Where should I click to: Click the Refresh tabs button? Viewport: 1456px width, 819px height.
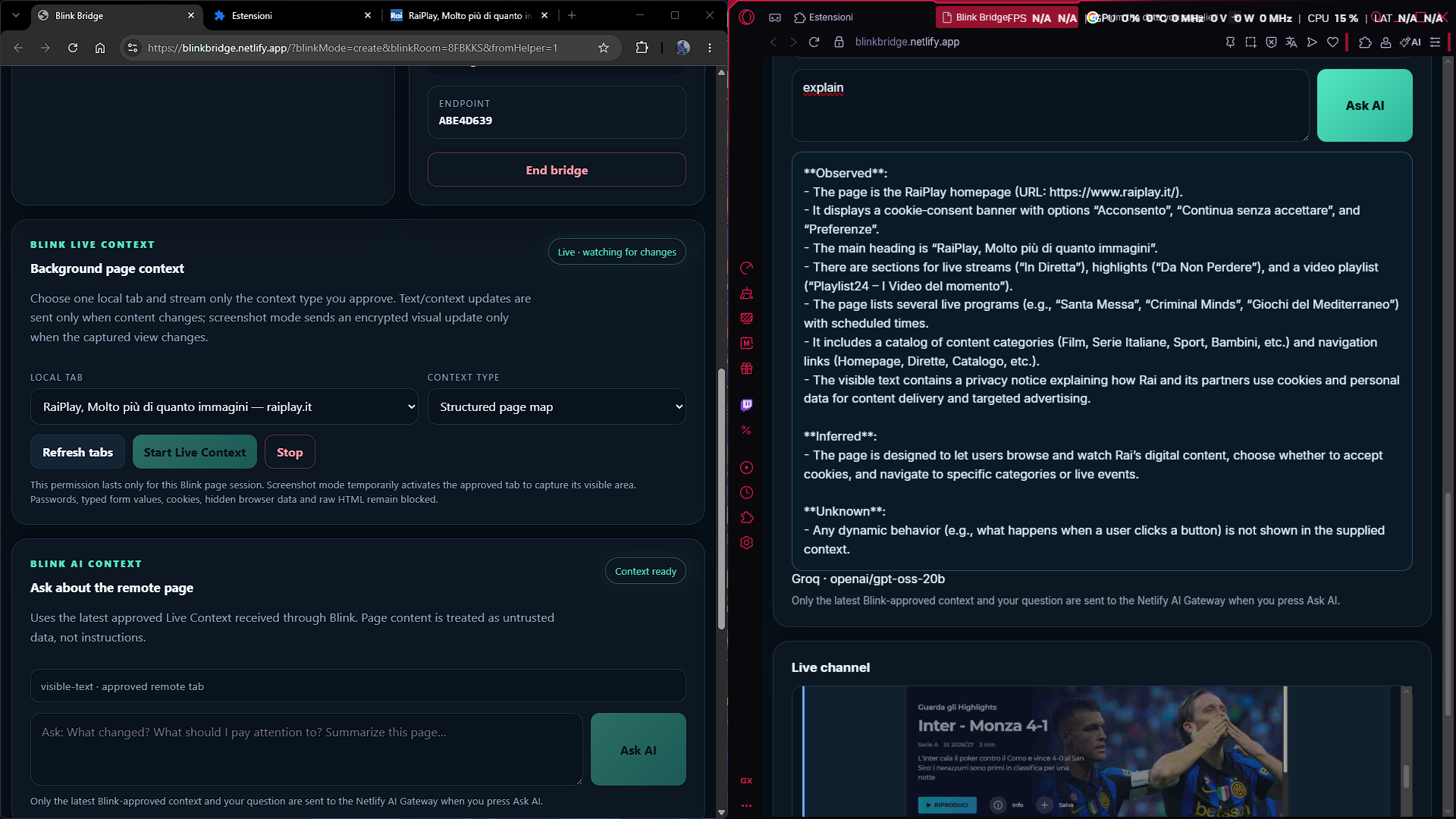[77, 452]
